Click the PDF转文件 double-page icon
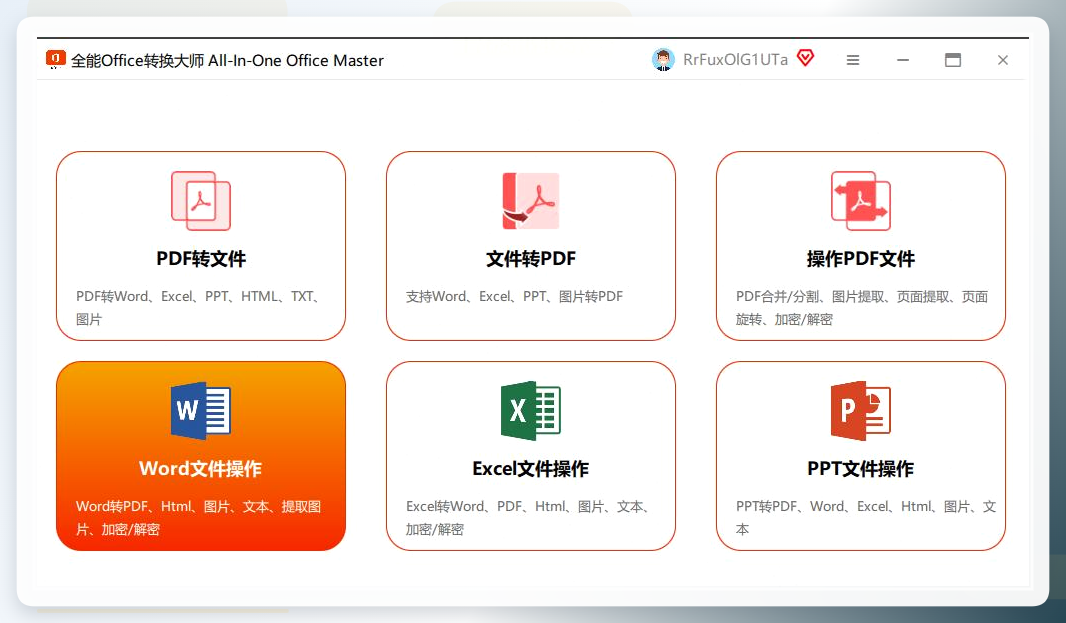Image resolution: width=1066 pixels, height=623 pixels. tap(201, 201)
